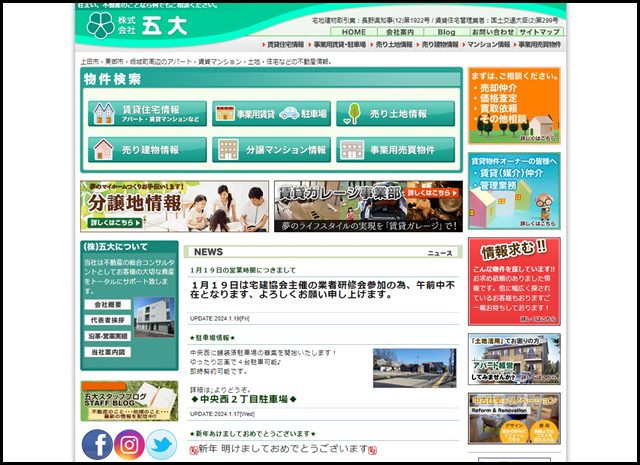Click the 五大 flower logo
Screen dimensions: 640x465
click(x=100, y=25)
